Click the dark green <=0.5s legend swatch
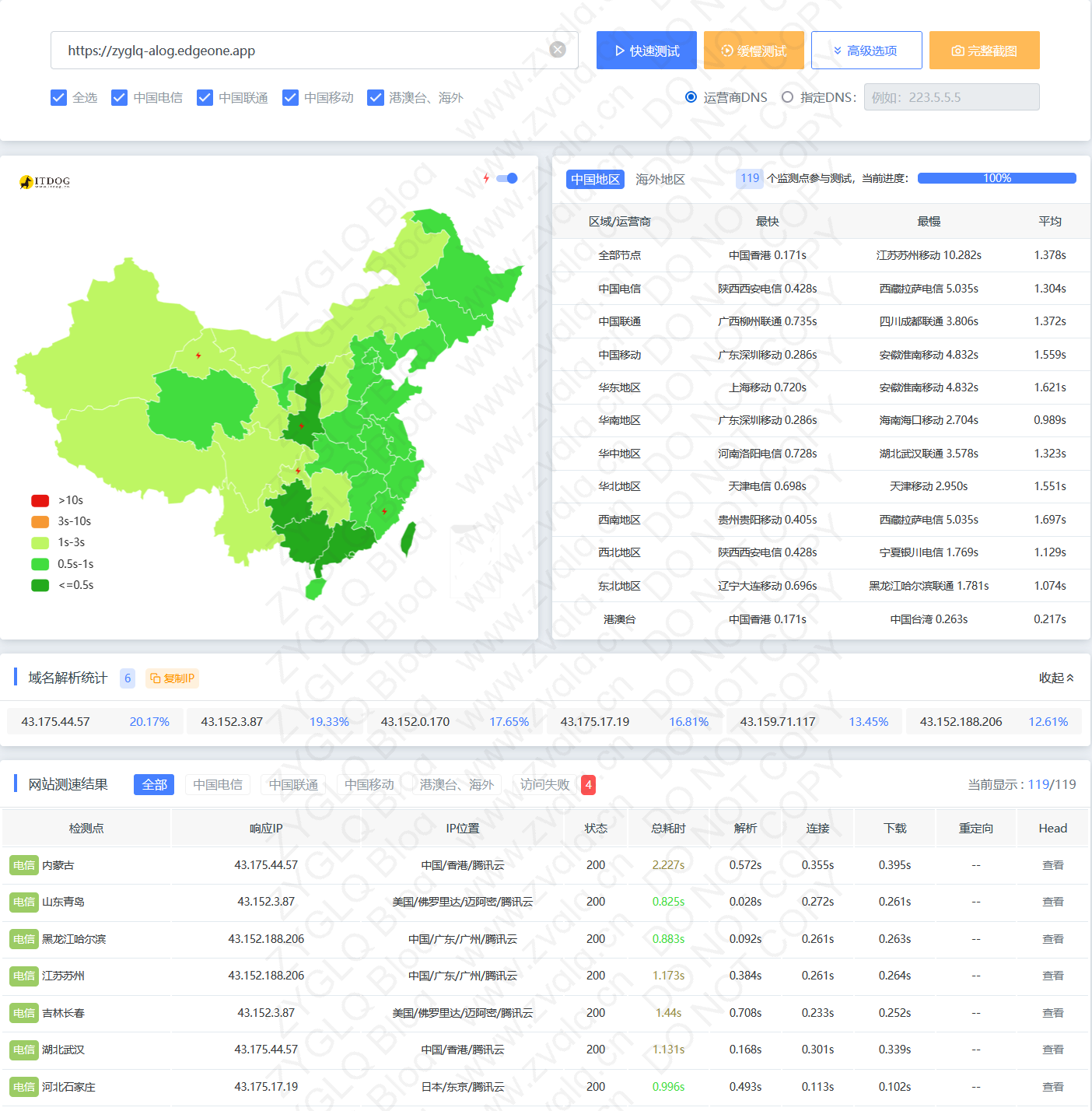 click(40, 585)
